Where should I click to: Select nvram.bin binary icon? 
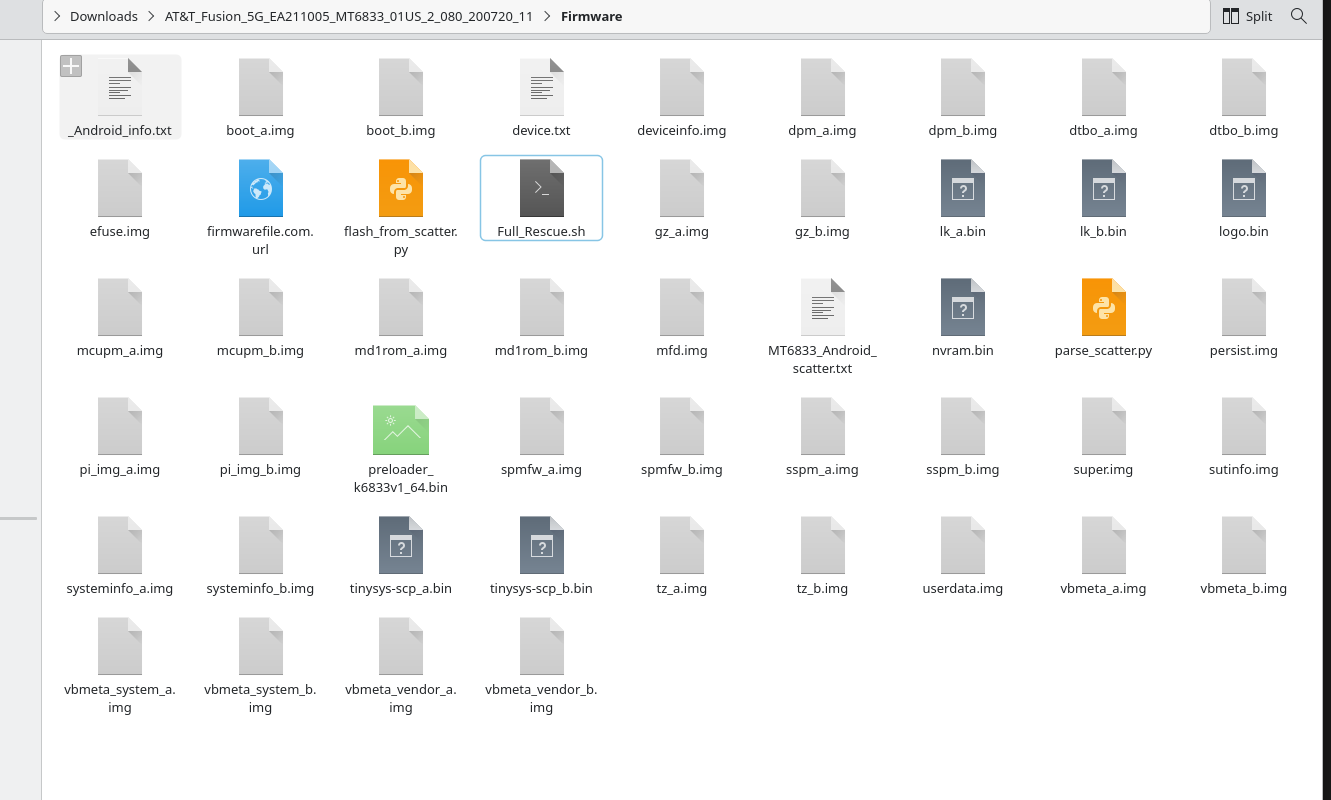click(963, 307)
